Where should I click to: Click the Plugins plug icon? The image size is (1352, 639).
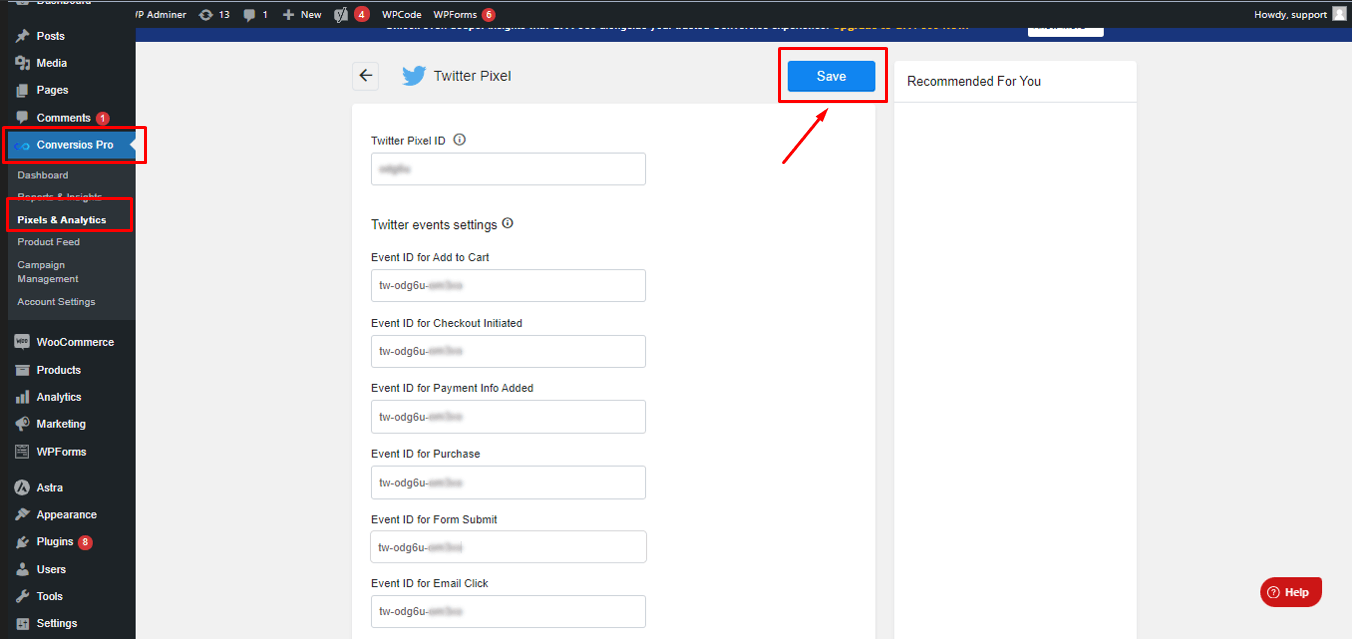22,542
